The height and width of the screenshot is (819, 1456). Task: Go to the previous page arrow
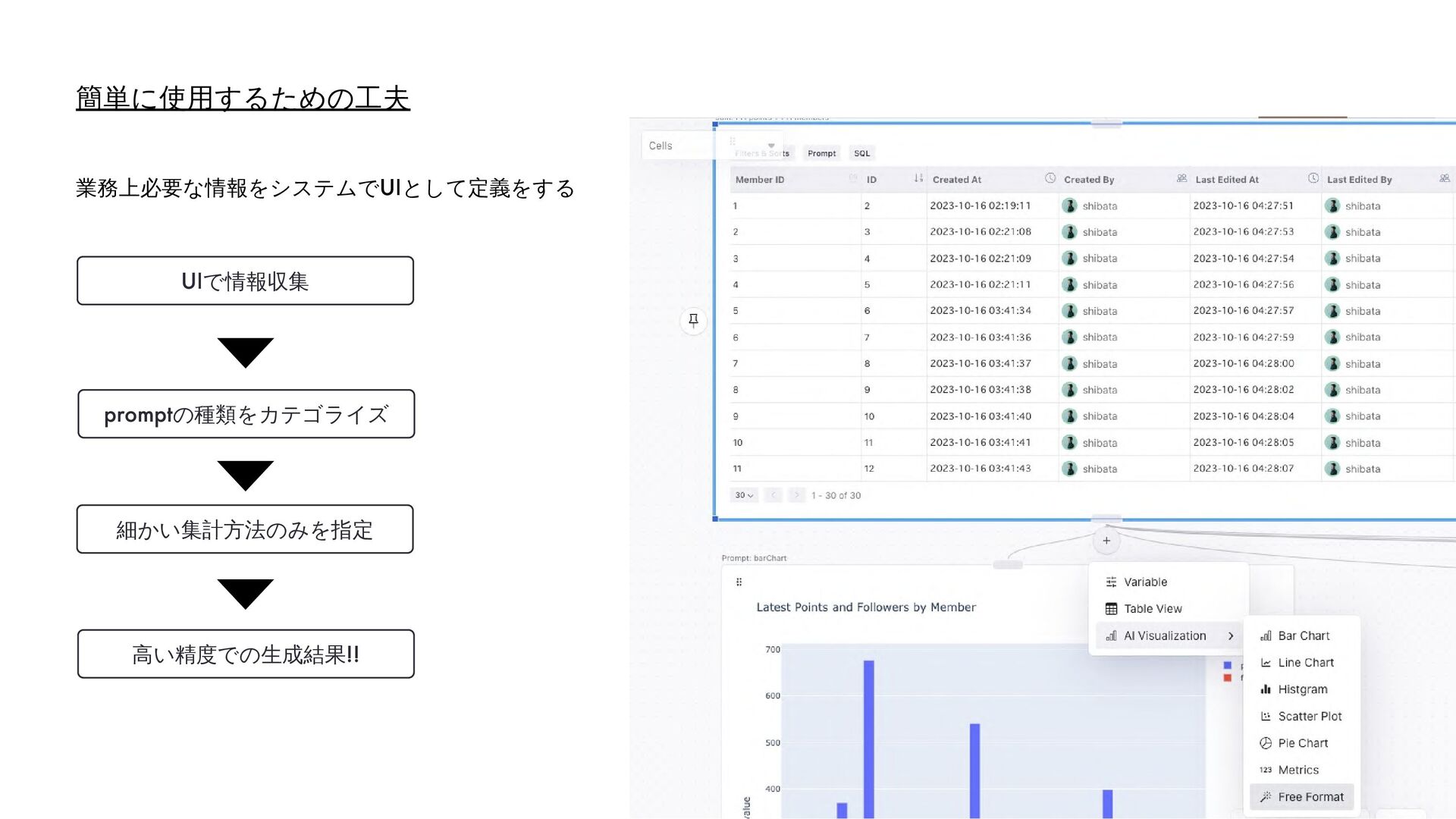tap(773, 495)
